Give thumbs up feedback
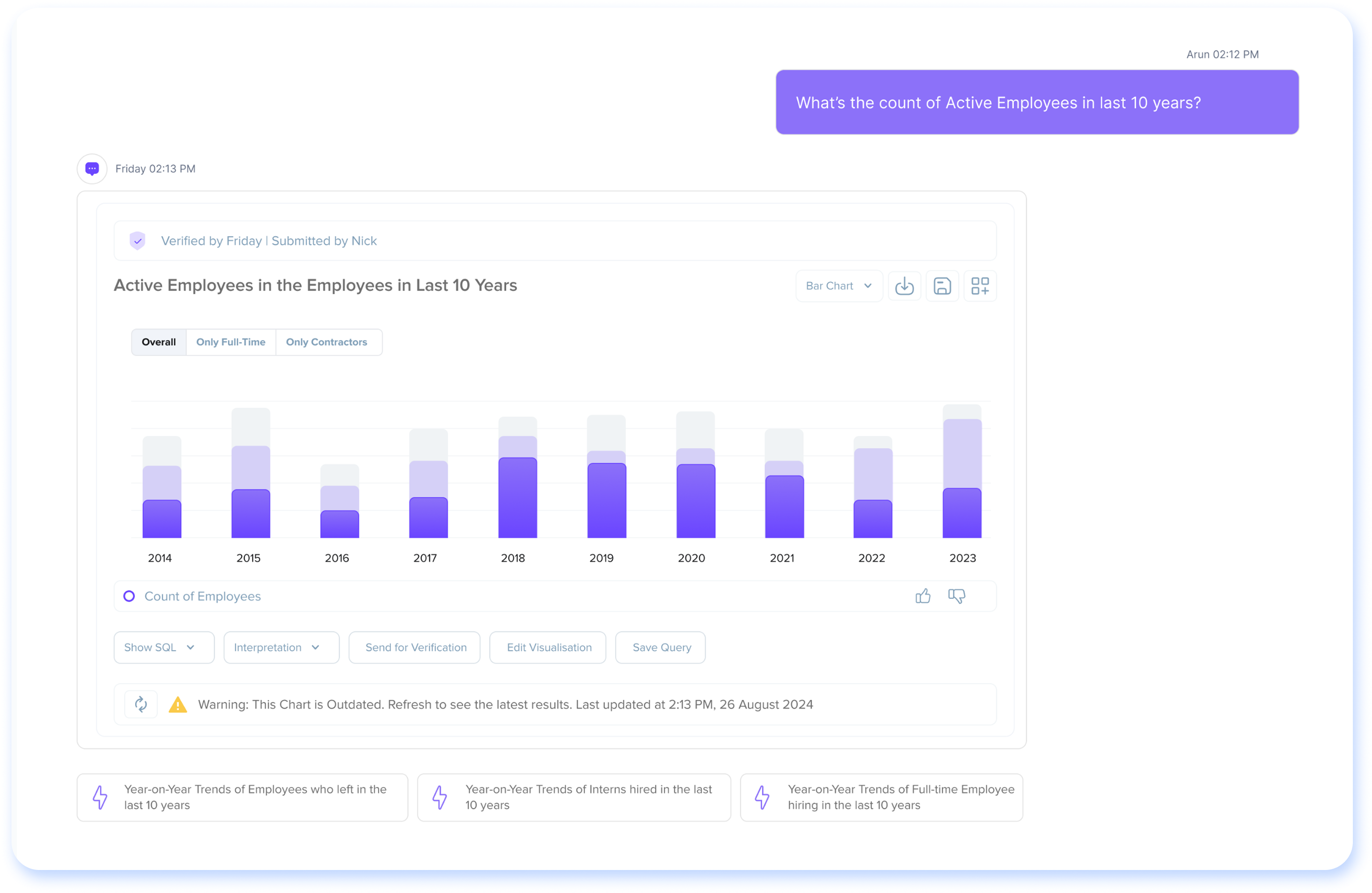The height and width of the screenshot is (893, 1372). click(923, 596)
